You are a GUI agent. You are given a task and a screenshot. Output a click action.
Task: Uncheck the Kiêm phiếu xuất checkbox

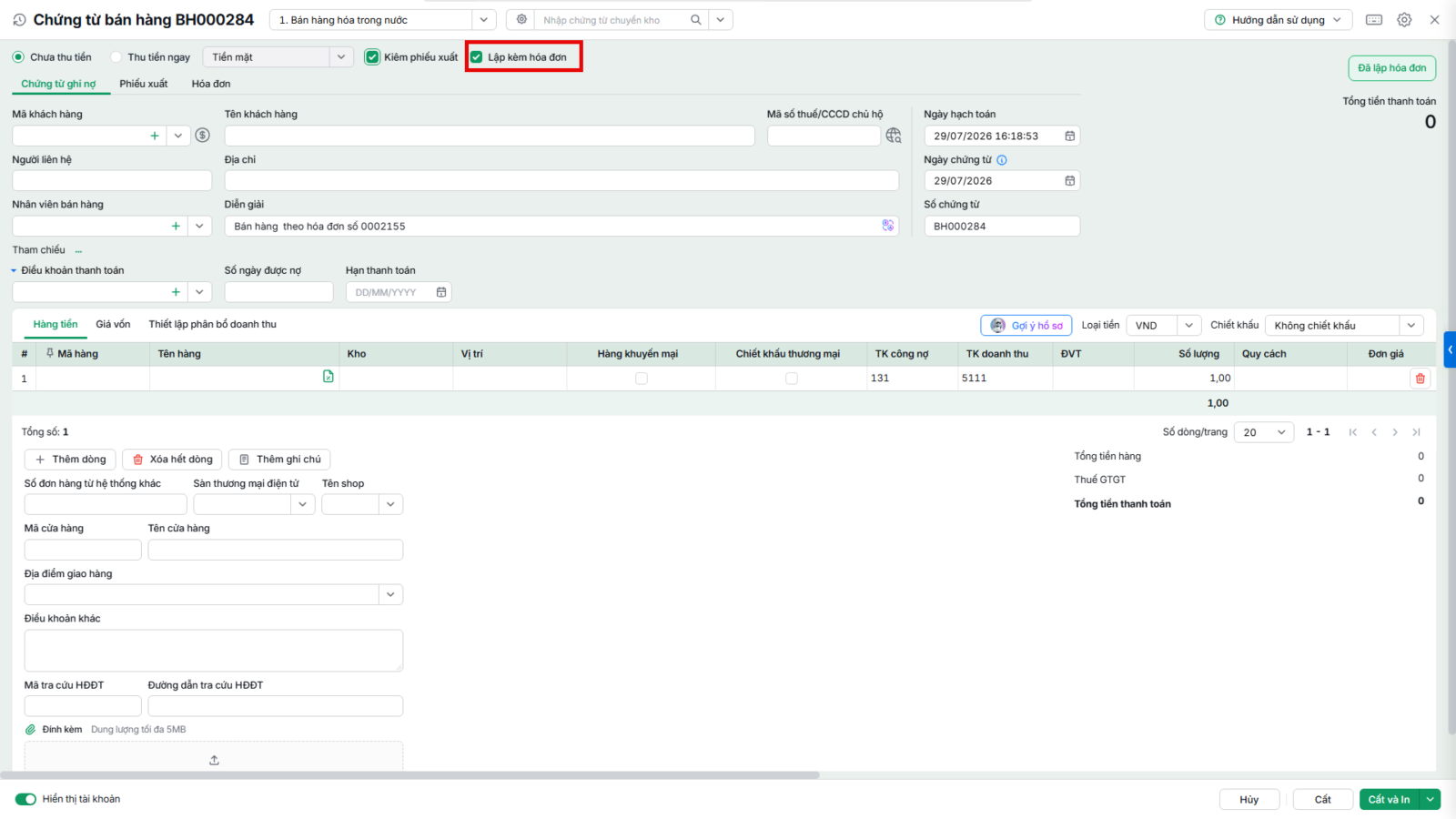pyautogui.click(x=372, y=57)
